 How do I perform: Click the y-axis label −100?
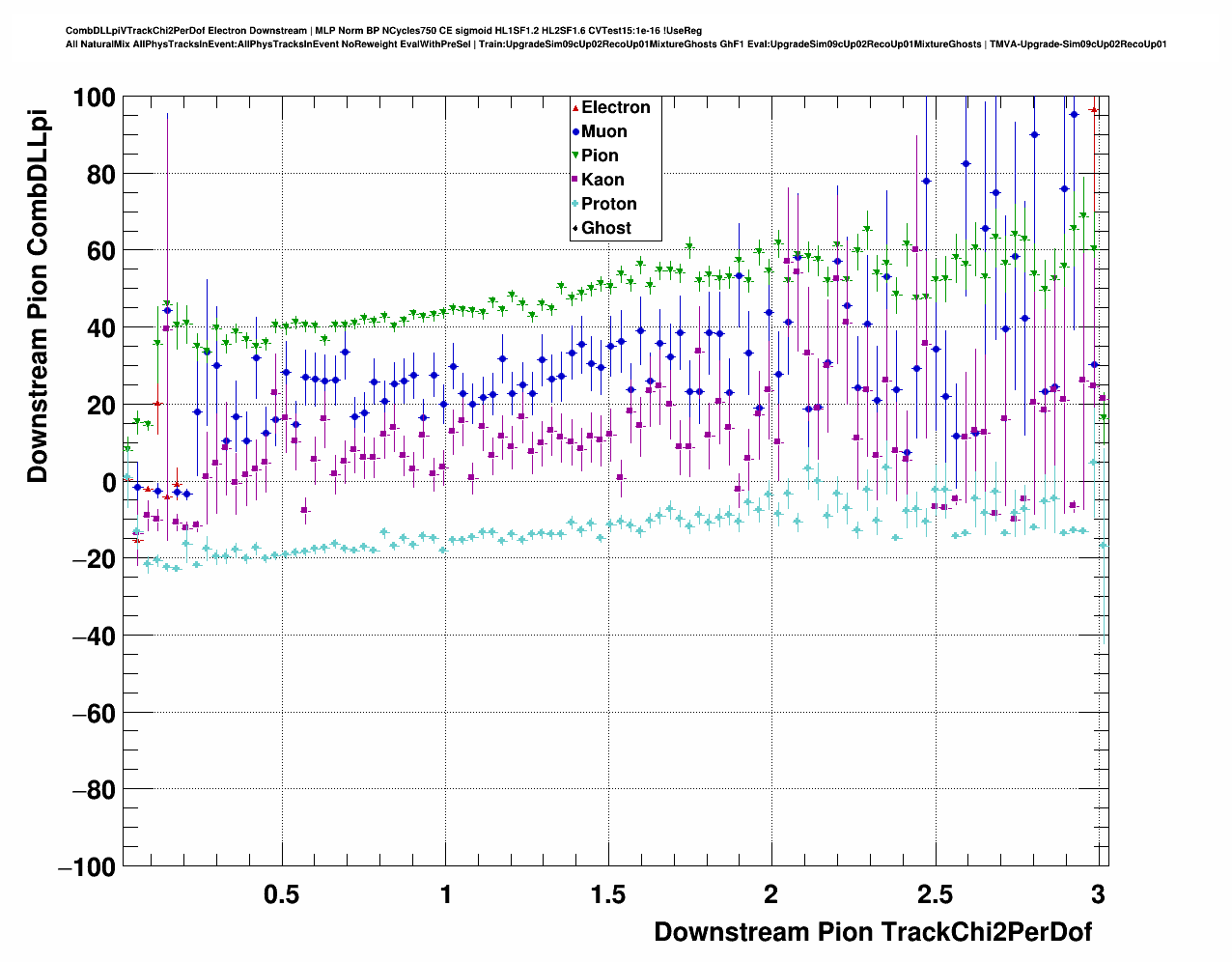[x=86, y=867]
